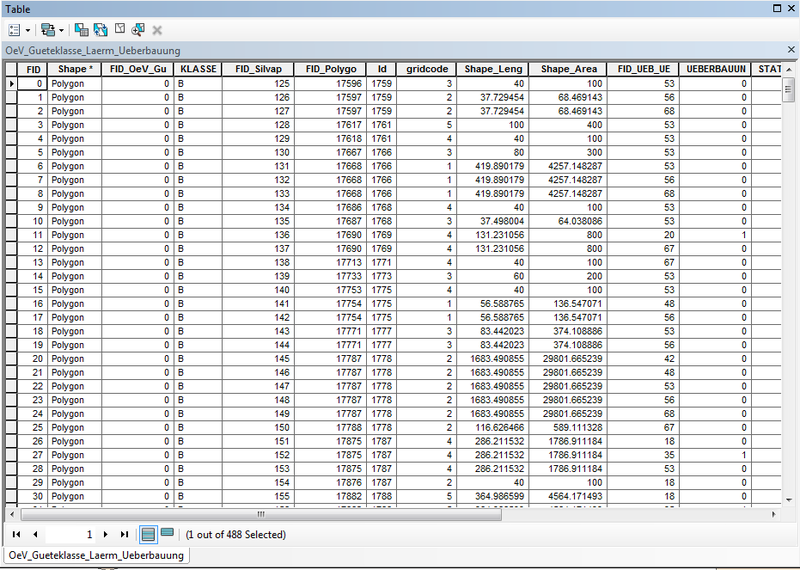800x570 pixels.
Task: Toggle Show all records view
Action: pyautogui.click(x=147, y=535)
